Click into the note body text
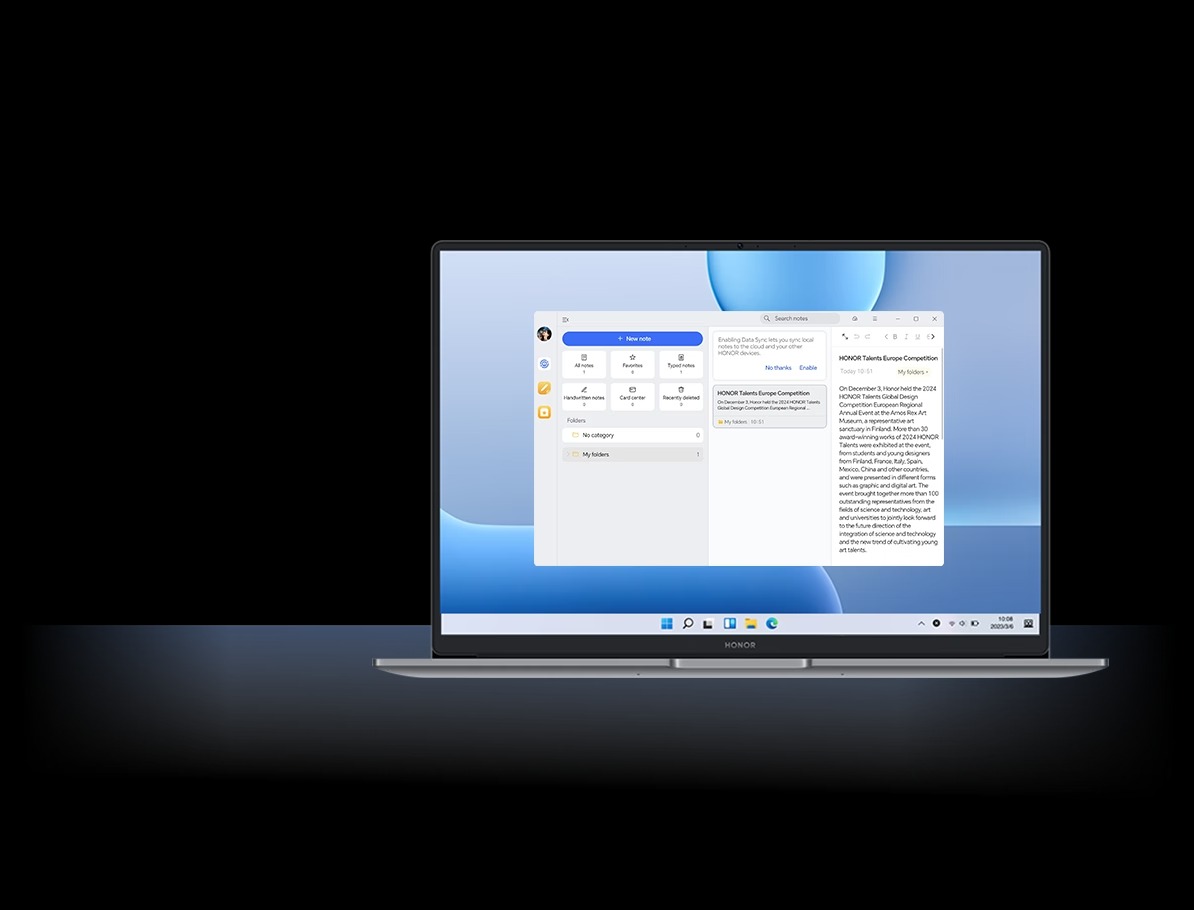1194x910 pixels. click(888, 469)
